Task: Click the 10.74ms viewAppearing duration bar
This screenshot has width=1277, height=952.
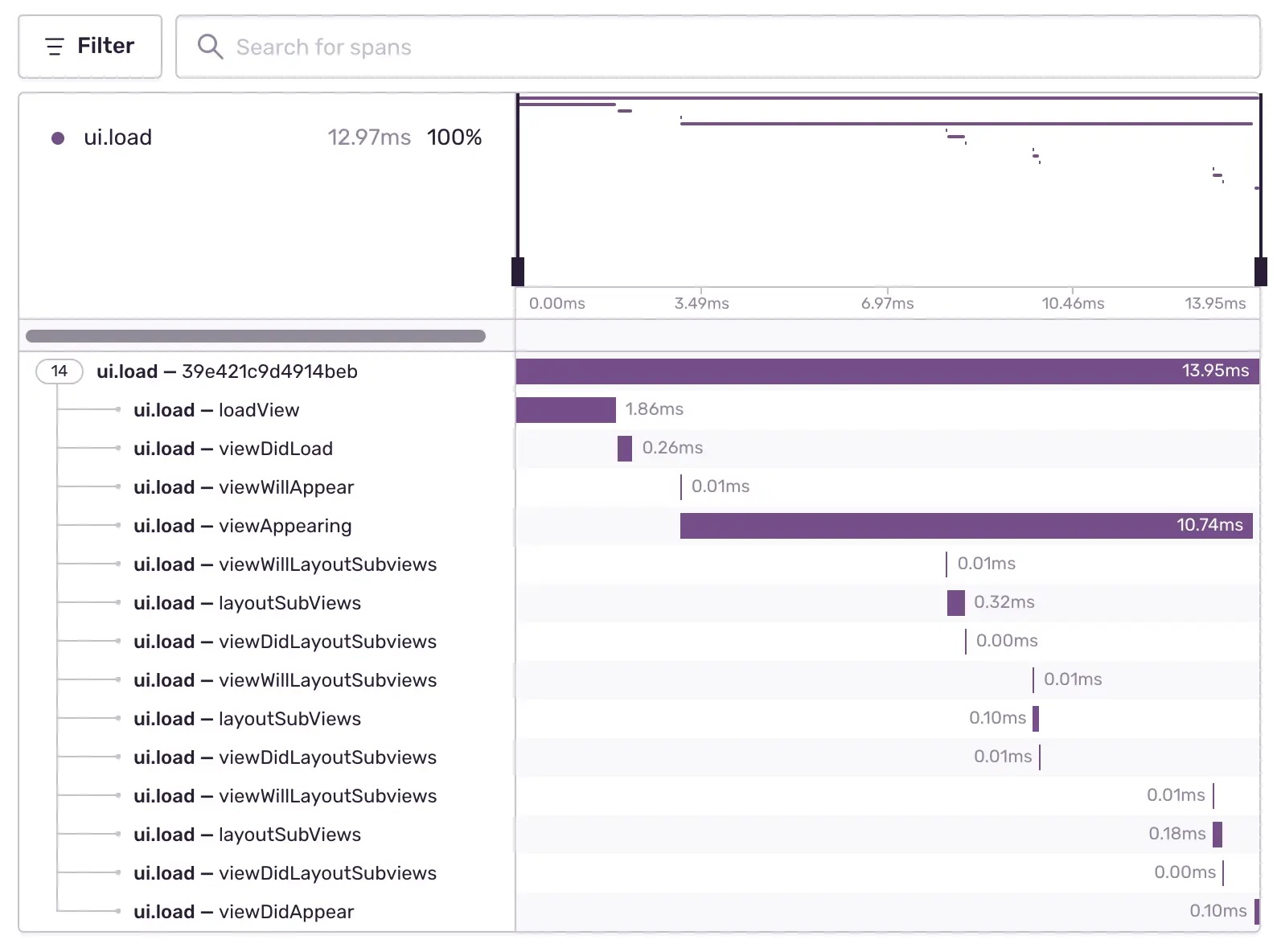Action: [965, 526]
